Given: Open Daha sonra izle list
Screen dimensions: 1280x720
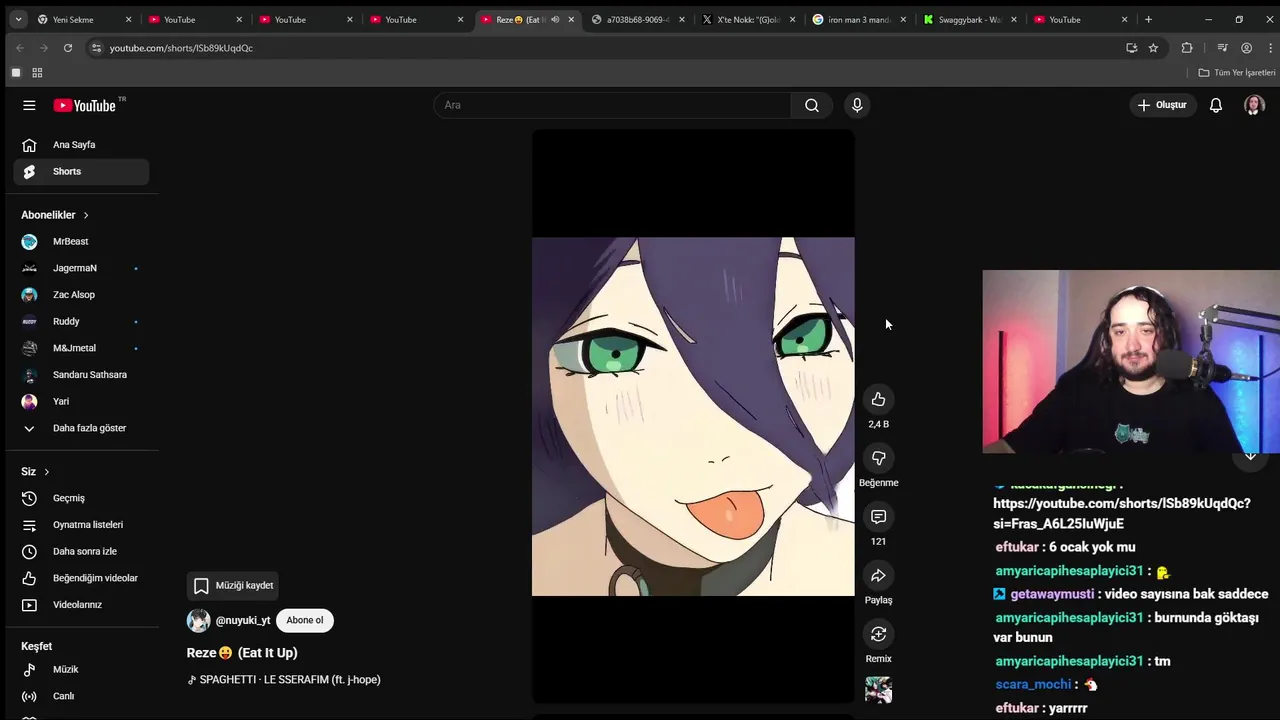Looking at the screenshot, I should pos(81,552).
